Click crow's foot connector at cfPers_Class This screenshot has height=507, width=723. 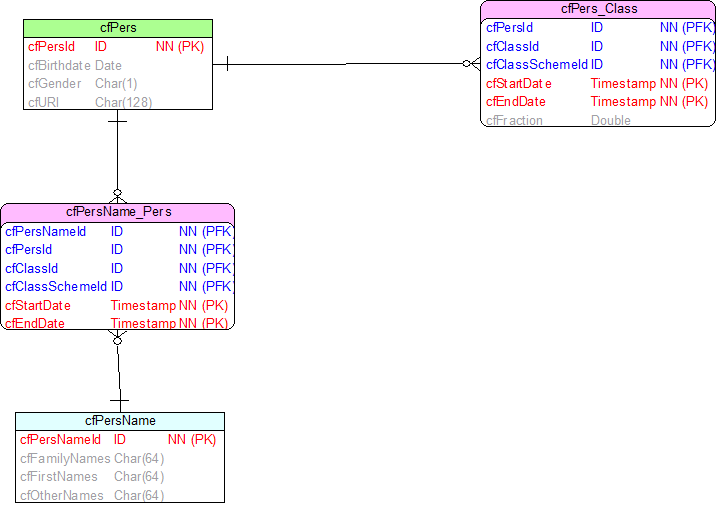(472, 64)
